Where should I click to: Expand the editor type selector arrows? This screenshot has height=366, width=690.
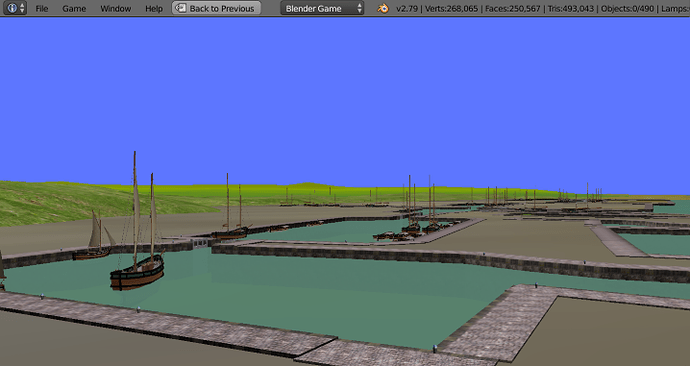coord(22,8)
